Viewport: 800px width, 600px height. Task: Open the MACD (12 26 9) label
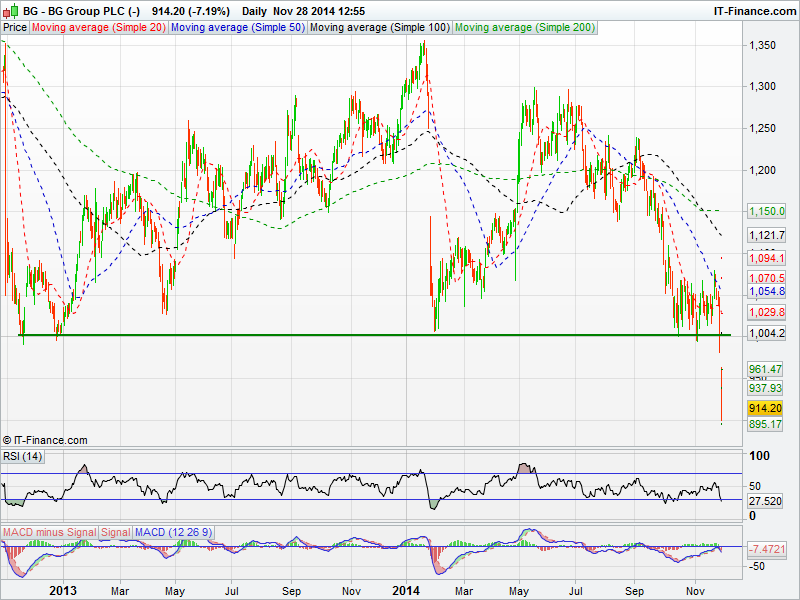click(170, 530)
